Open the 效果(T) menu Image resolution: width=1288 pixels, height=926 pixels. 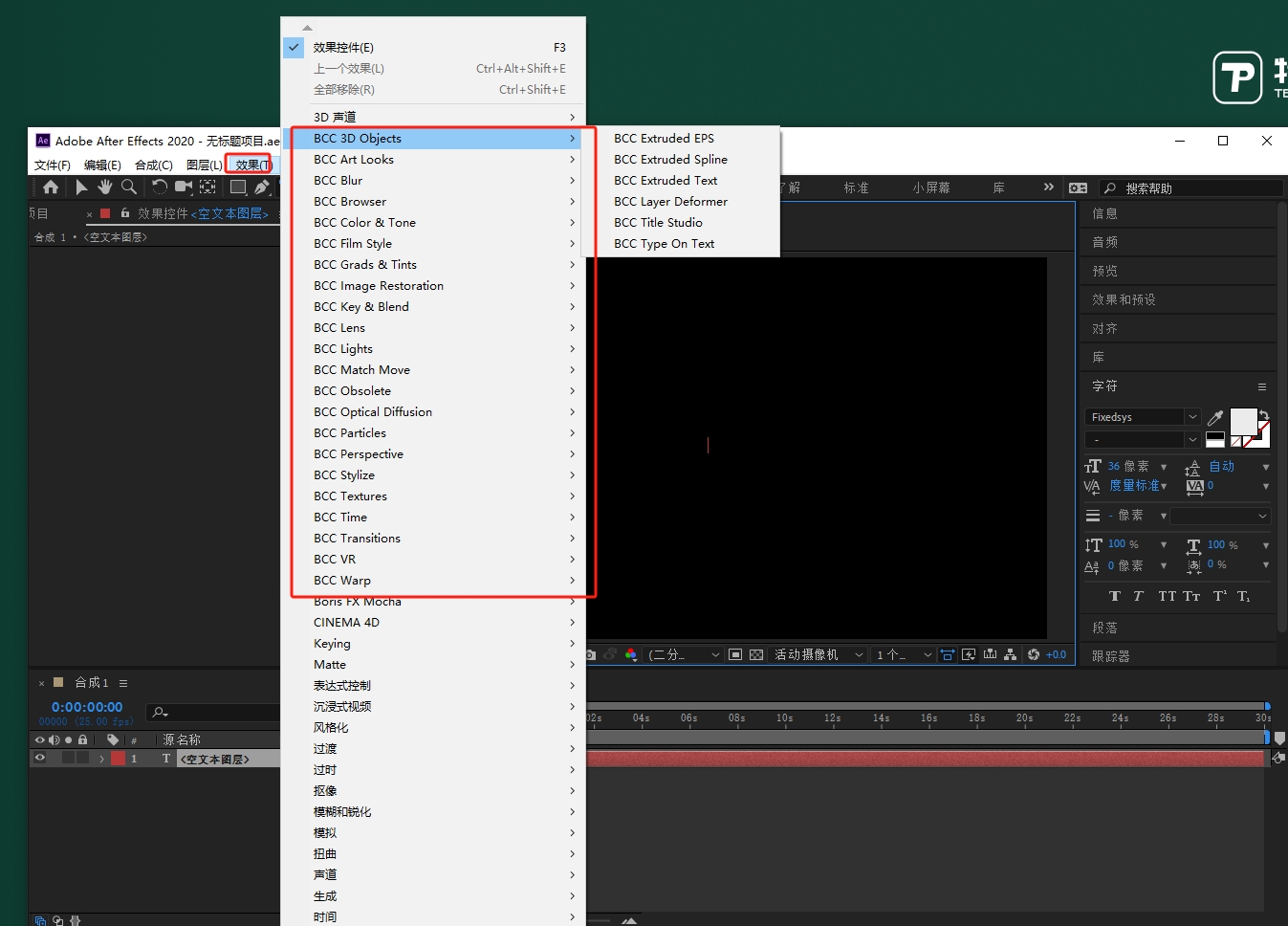coord(253,165)
